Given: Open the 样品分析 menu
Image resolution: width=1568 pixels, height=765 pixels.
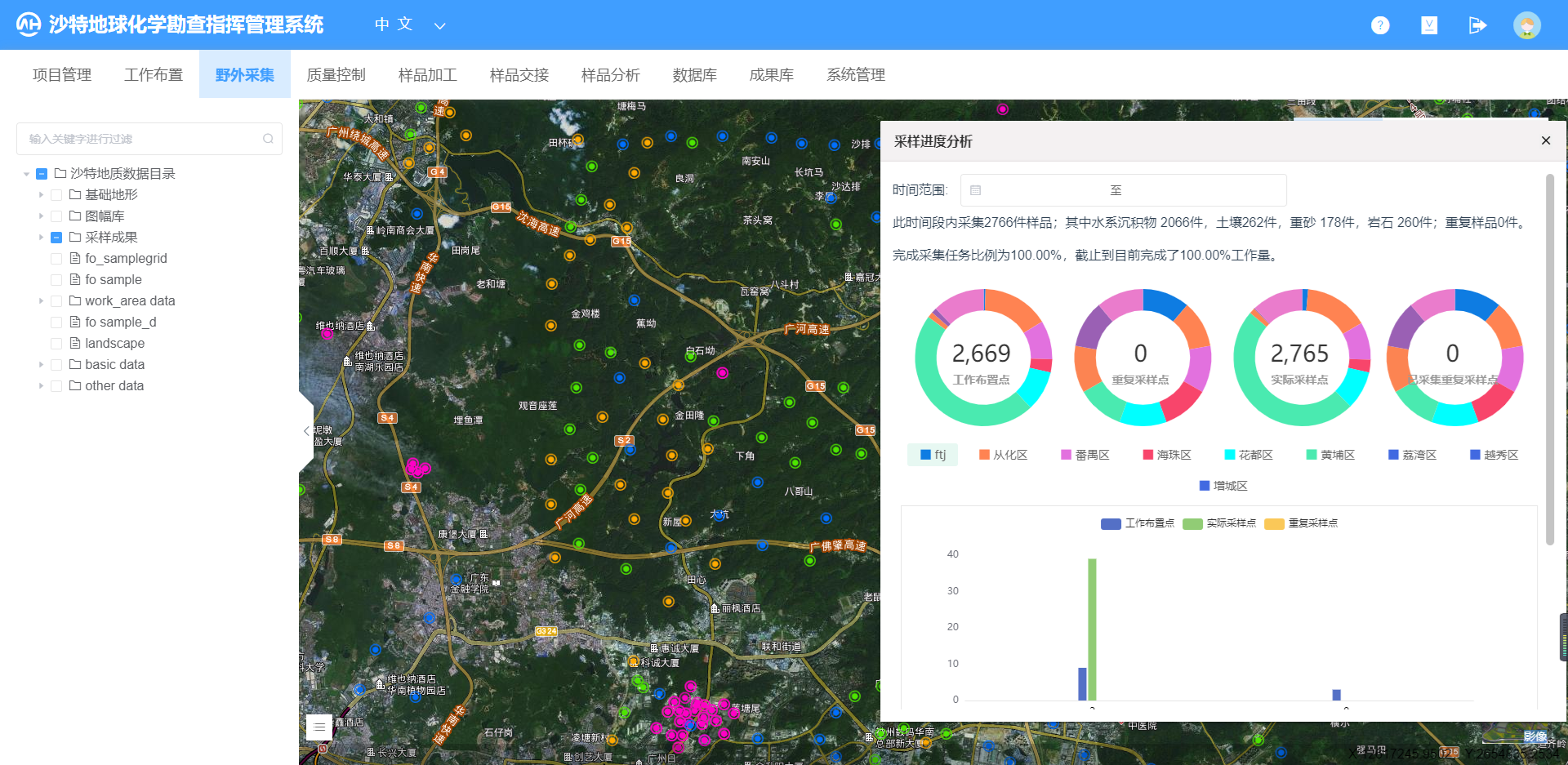Looking at the screenshot, I should pyautogui.click(x=610, y=75).
